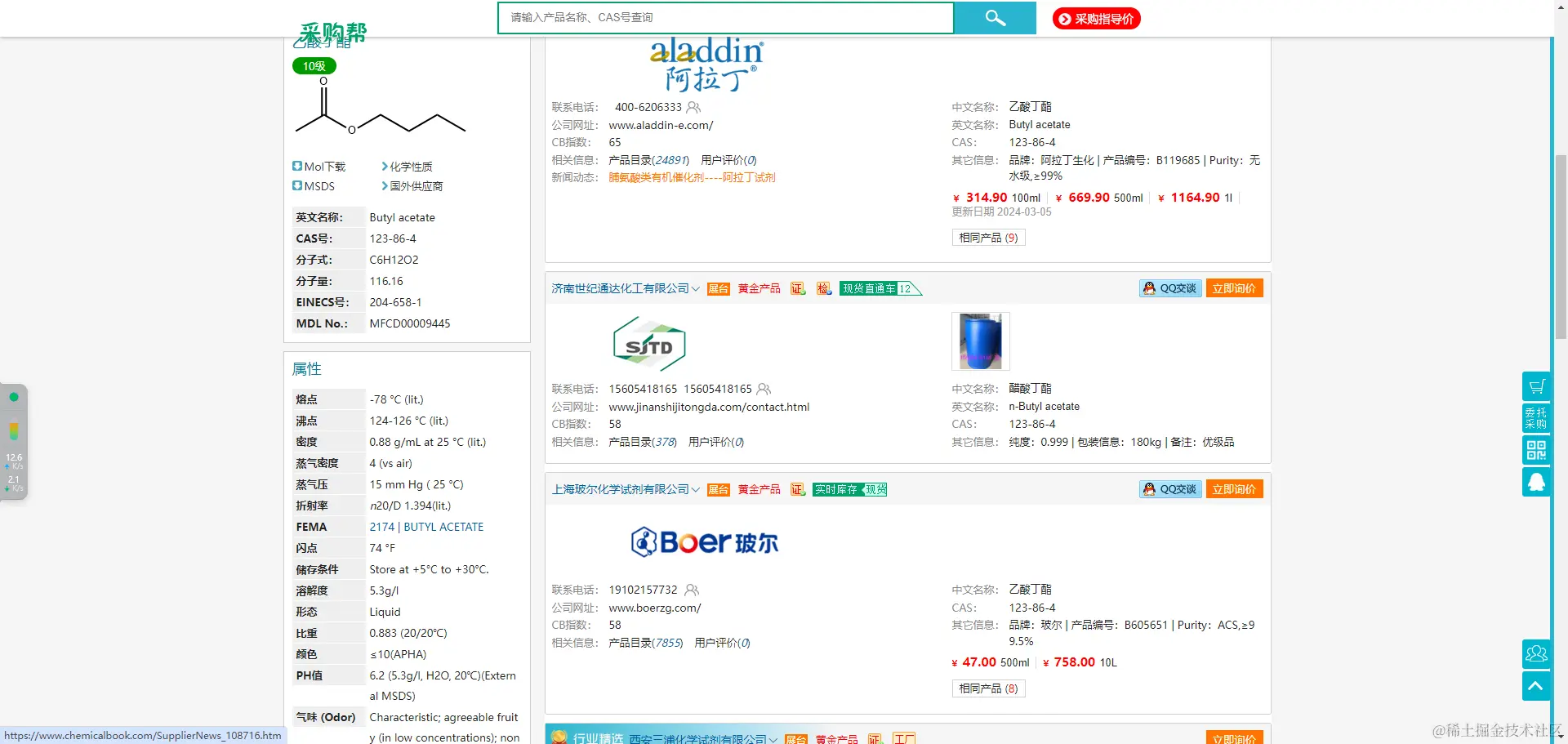Open the SJTD company logo
Screen dimensions: 1568x744
click(x=649, y=344)
